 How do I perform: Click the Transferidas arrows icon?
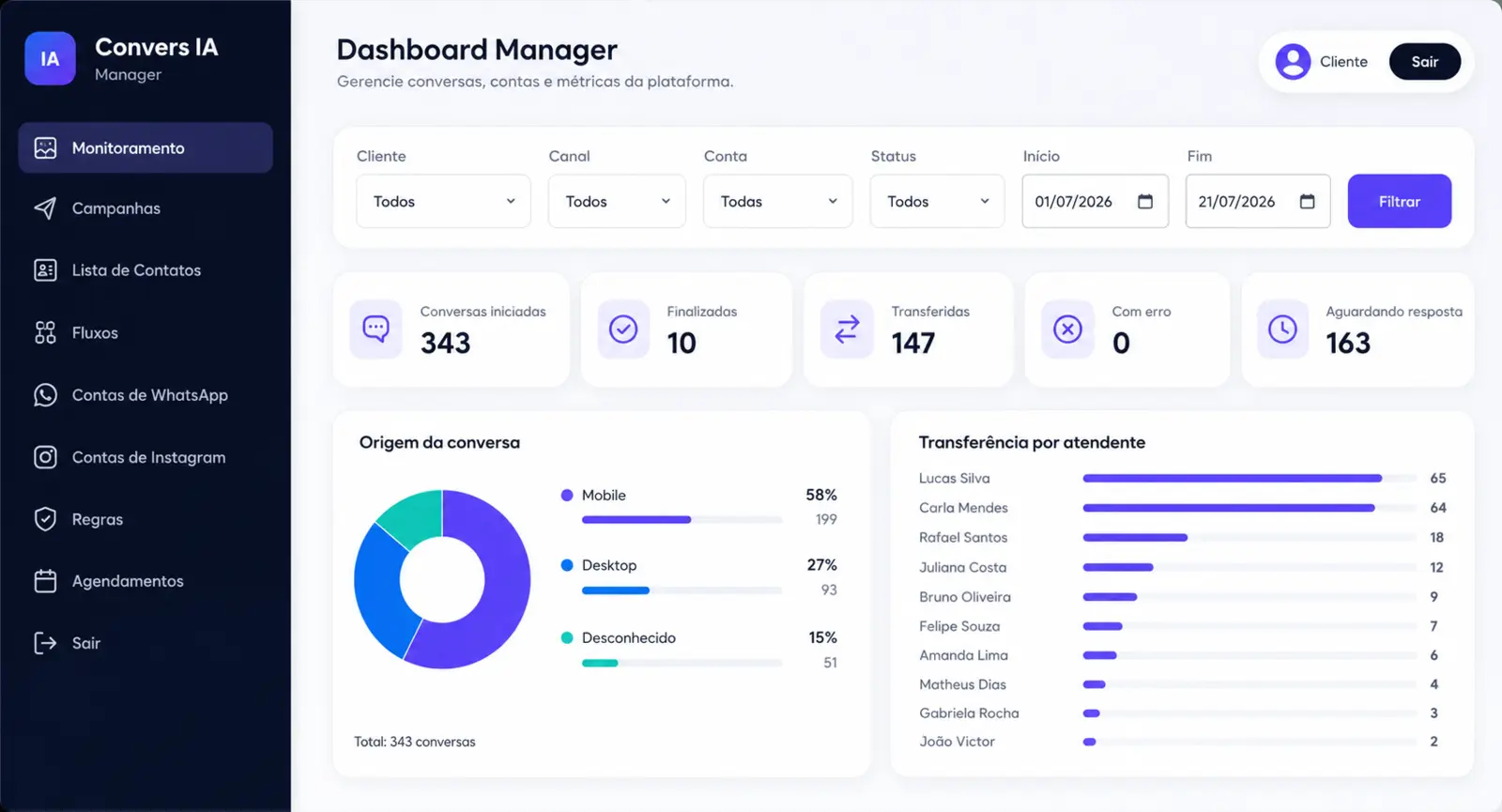pyautogui.click(x=847, y=329)
